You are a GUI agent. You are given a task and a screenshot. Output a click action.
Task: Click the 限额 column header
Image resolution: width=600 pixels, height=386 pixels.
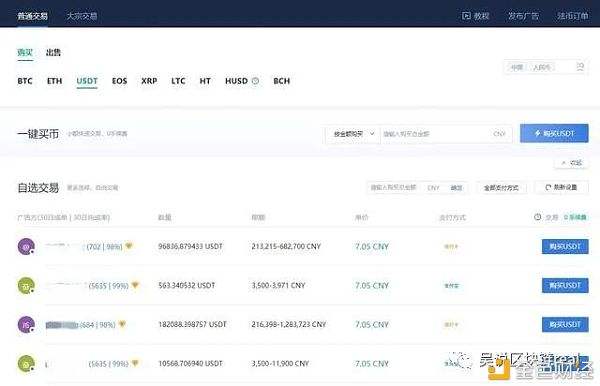[258, 217]
